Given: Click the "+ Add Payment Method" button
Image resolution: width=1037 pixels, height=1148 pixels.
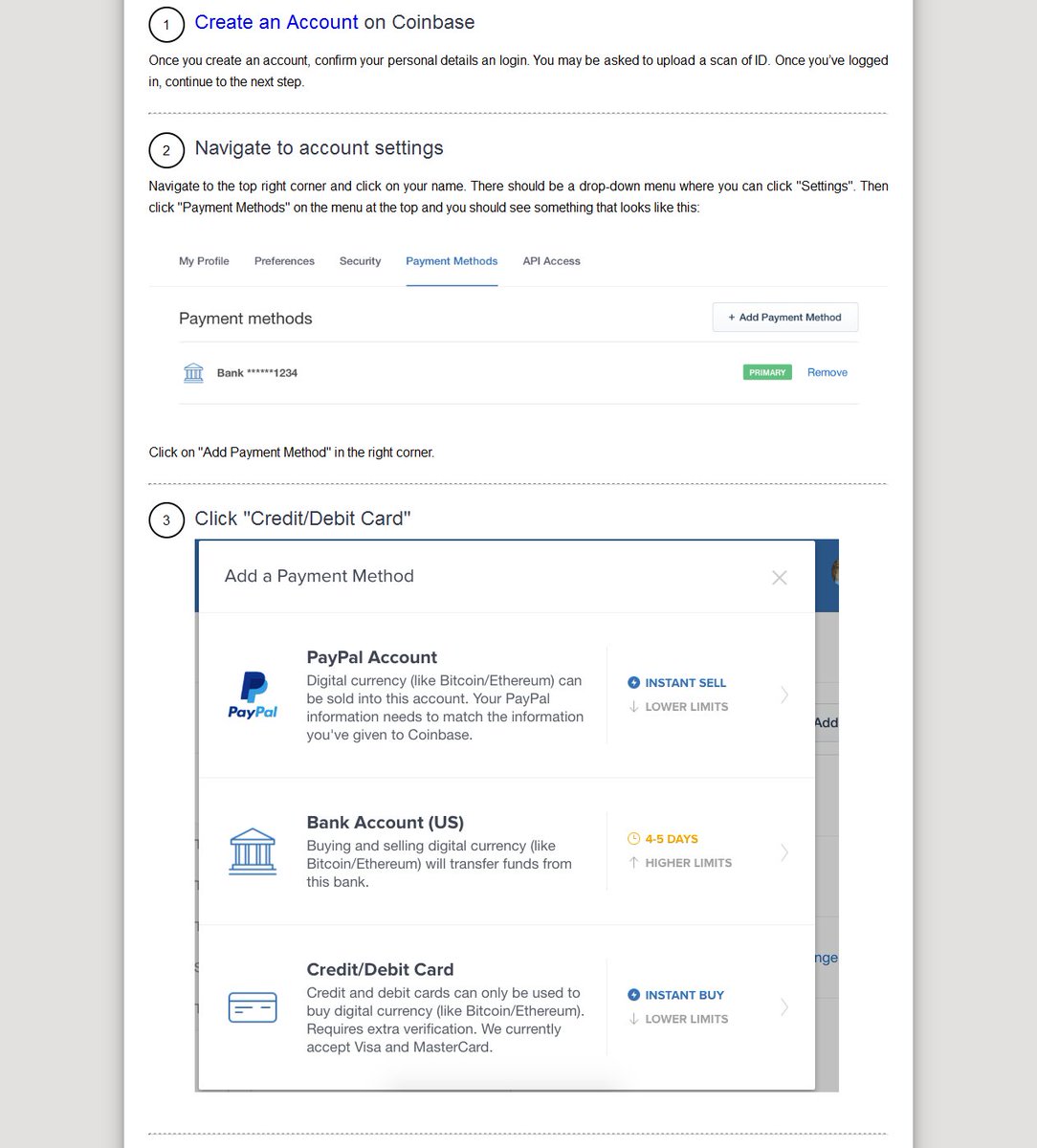Looking at the screenshot, I should 784,318.
